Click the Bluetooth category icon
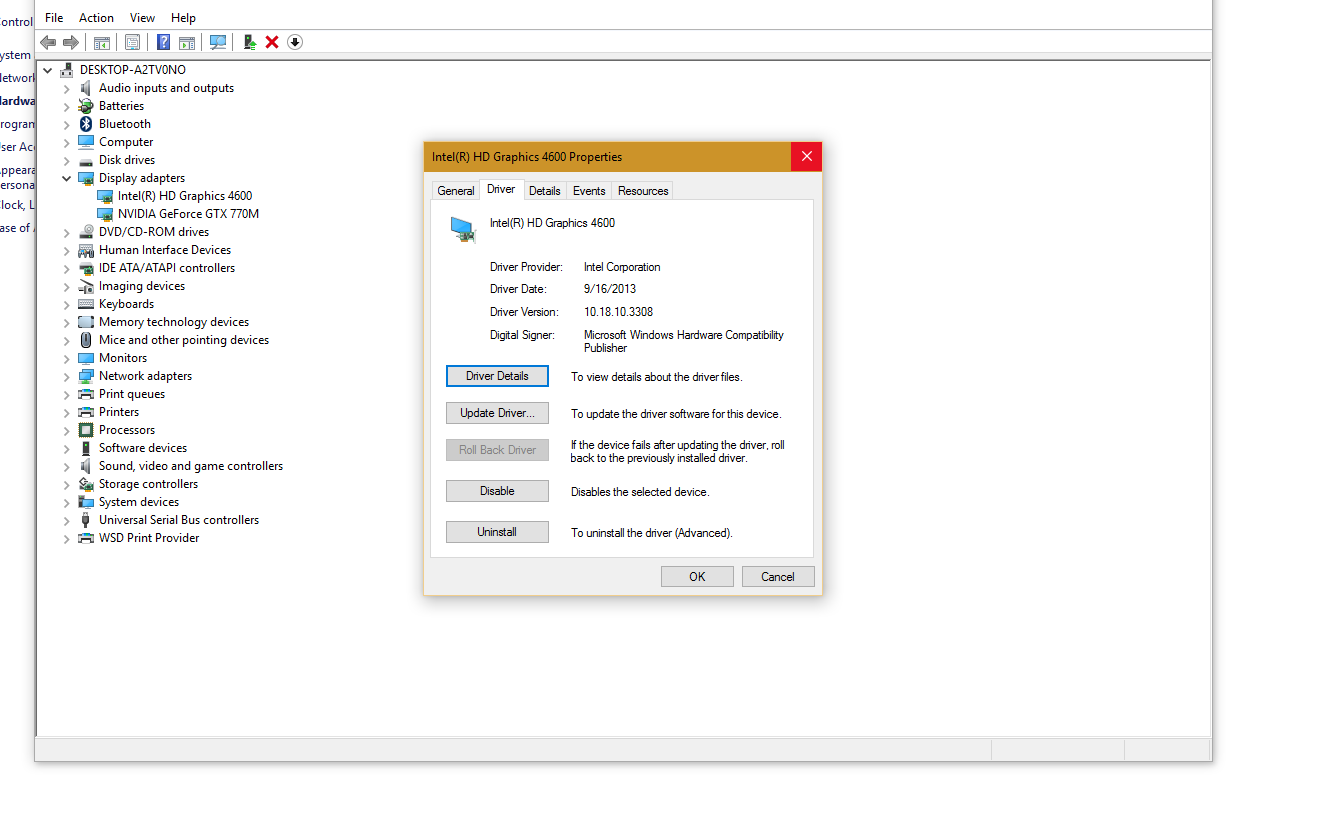This screenshot has height=822, width=1317. [x=86, y=124]
